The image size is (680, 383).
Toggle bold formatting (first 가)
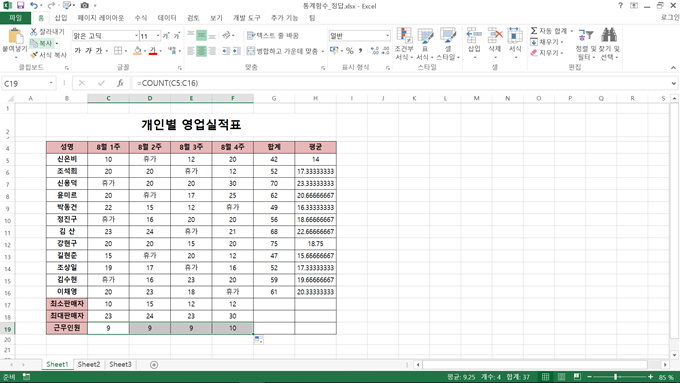click(x=78, y=51)
